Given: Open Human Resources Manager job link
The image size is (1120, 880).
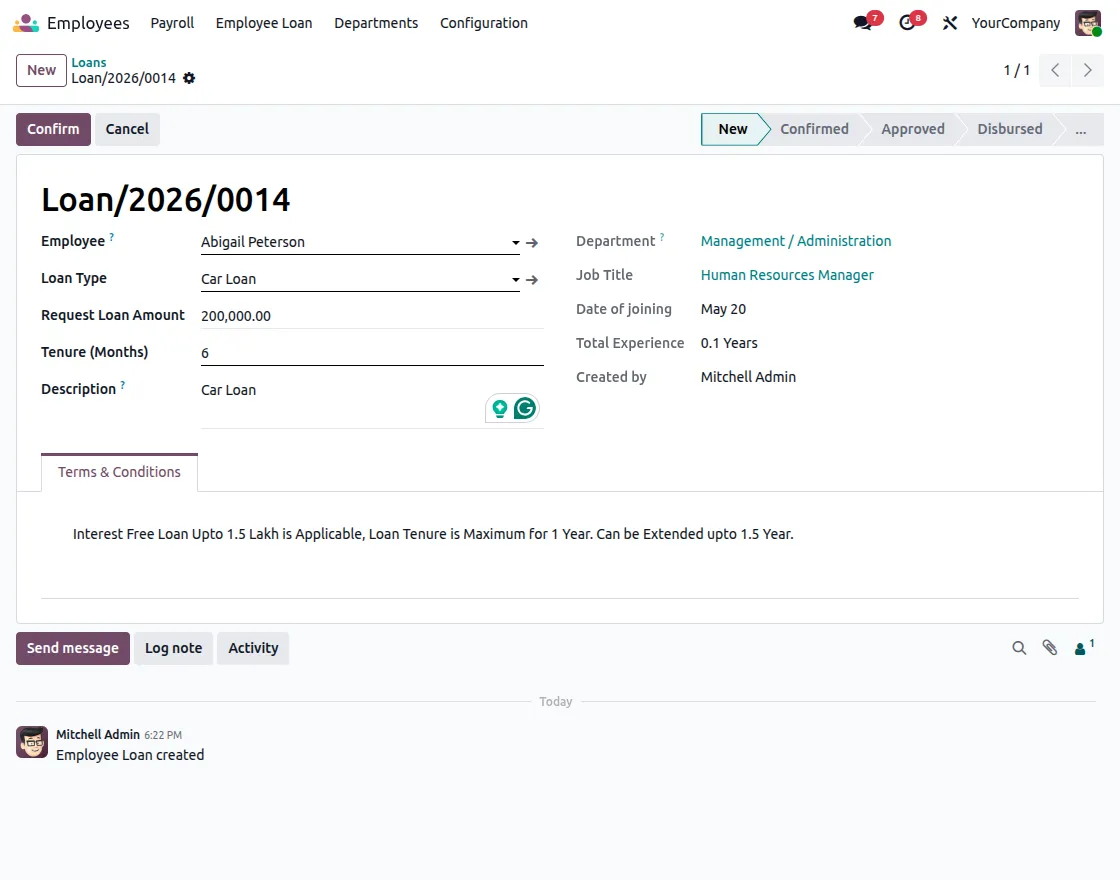Looking at the screenshot, I should [786, 275].
